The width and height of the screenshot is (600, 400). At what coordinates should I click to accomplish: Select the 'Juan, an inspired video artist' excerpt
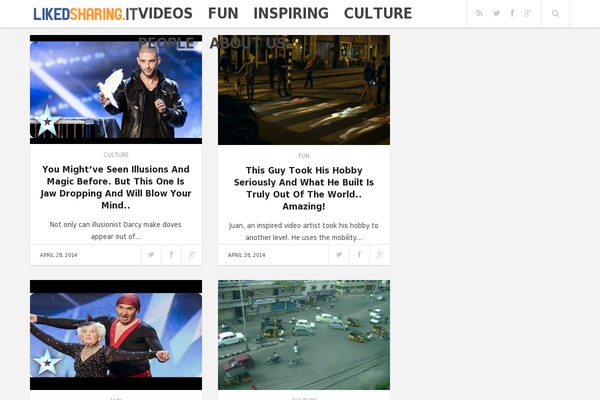click(304, 232)
